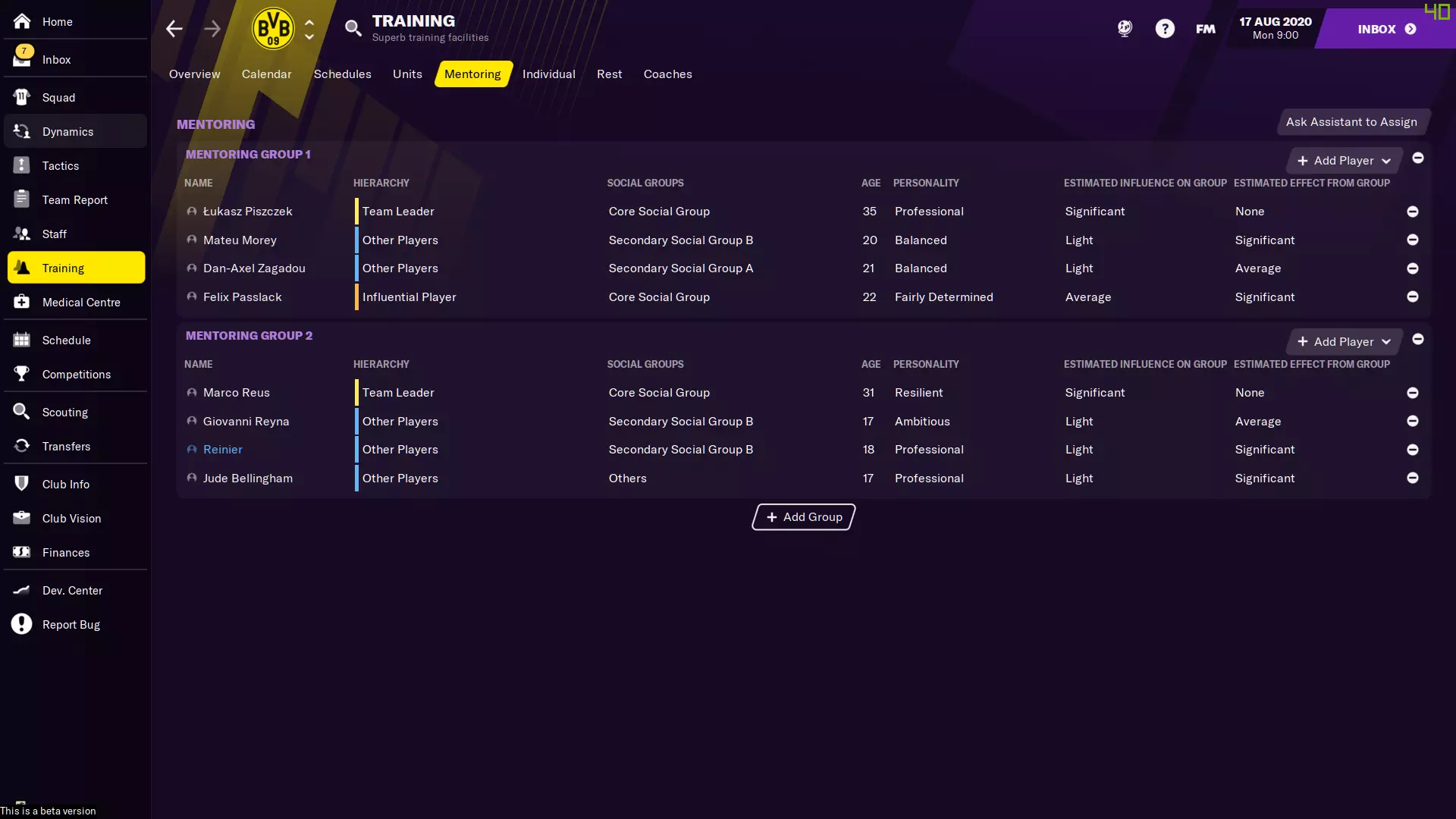Expand club switcher arrows beside badge

[x=309, y=29]
